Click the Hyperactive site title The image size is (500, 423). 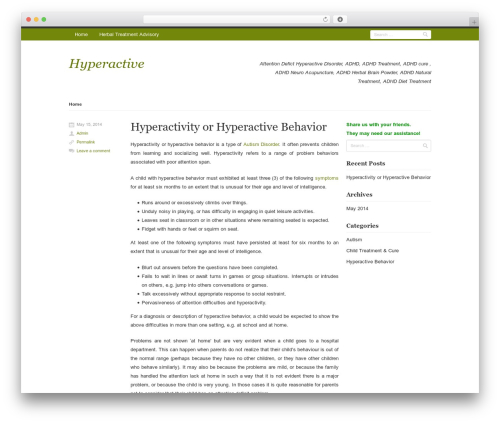tap(107, 64)
